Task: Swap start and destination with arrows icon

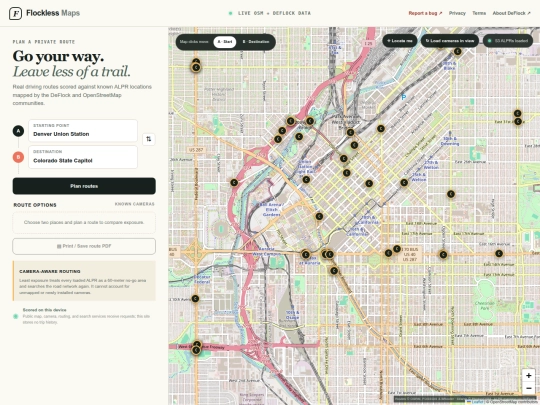Action: [x=149, y=139]
